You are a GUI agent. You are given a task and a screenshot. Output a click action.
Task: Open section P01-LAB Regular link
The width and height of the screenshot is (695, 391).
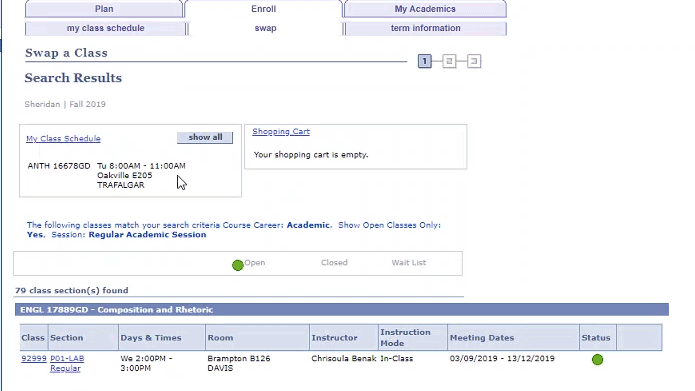click(67, 363)
